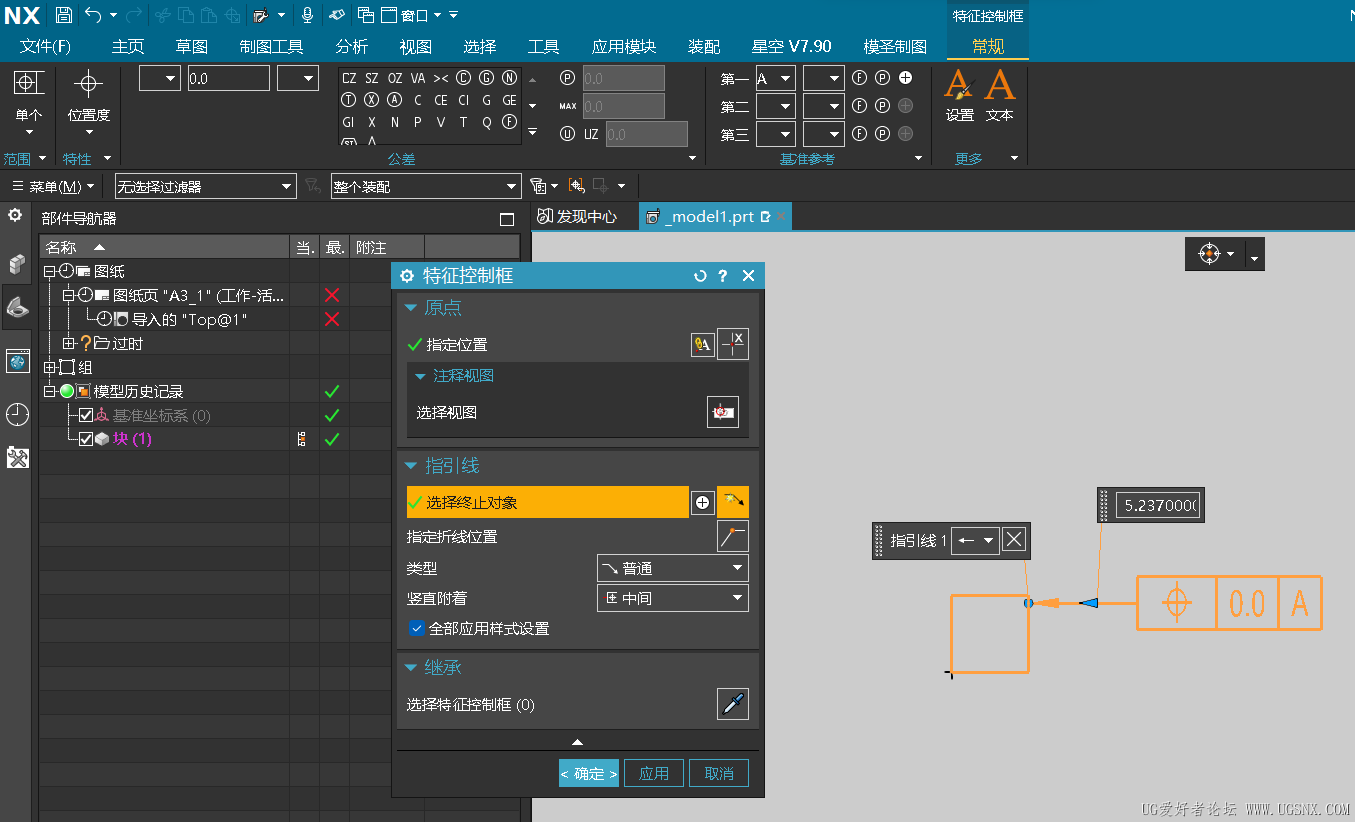This screenshot has height=822, width=1355.
Task: Click the microphone voice command icon
Action: click(x=307, y=15)
